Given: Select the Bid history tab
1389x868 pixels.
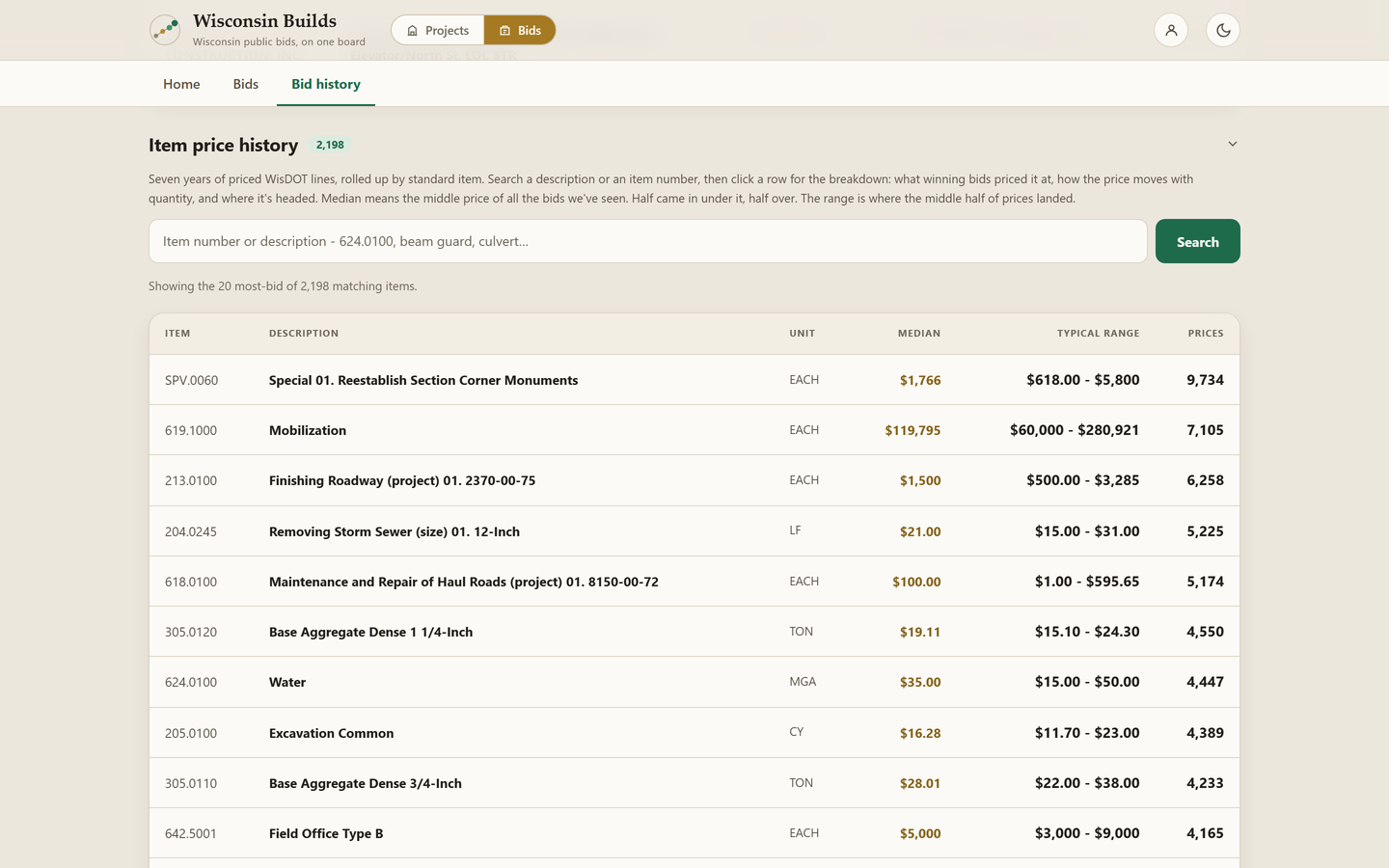Looking at the screenshot, I should tap(326, 84).
